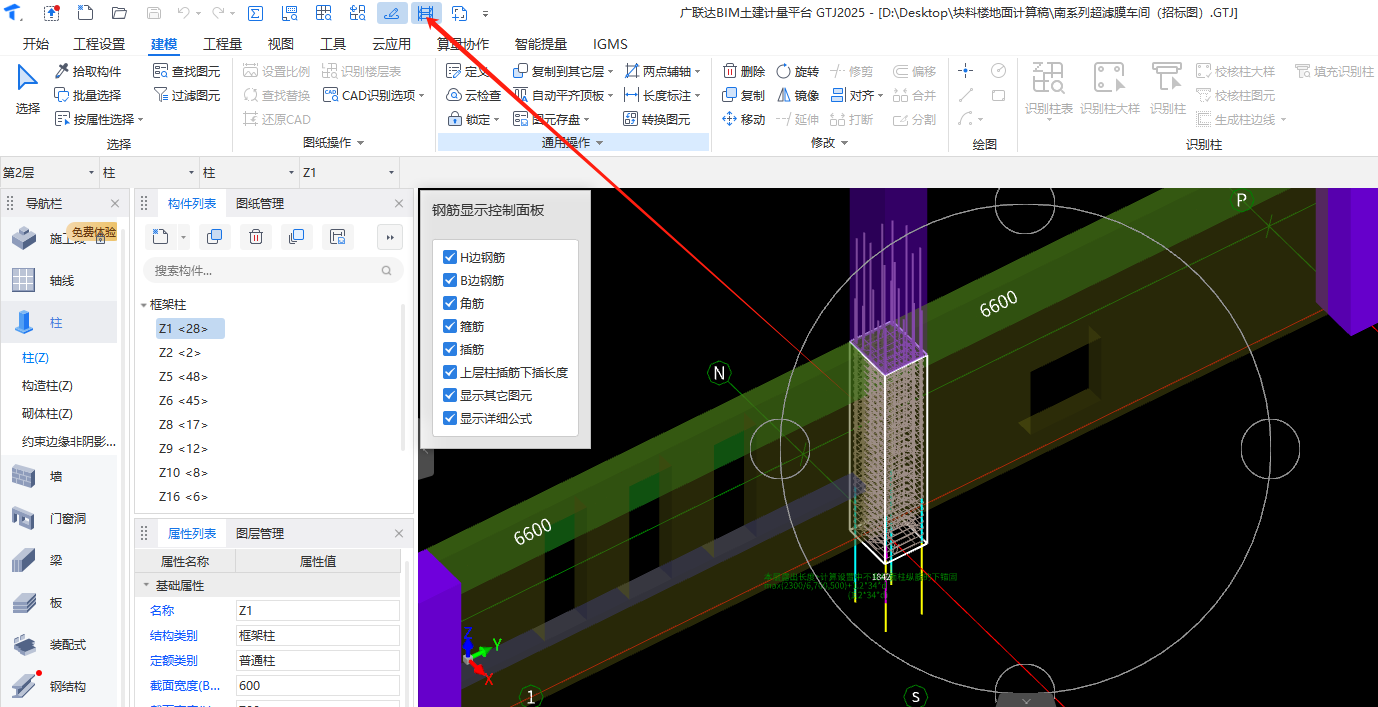Click 转换图元 convert element tool
The height and width of the screenshot is (707, 1378).
[656, 119]
